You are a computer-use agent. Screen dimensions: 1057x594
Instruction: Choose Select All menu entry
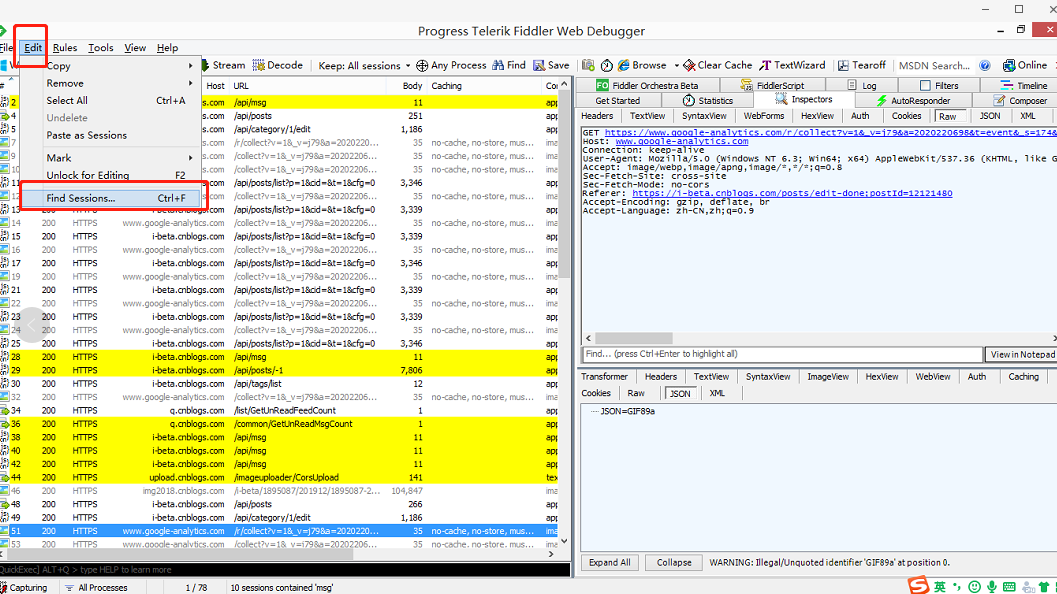(111, 100)
